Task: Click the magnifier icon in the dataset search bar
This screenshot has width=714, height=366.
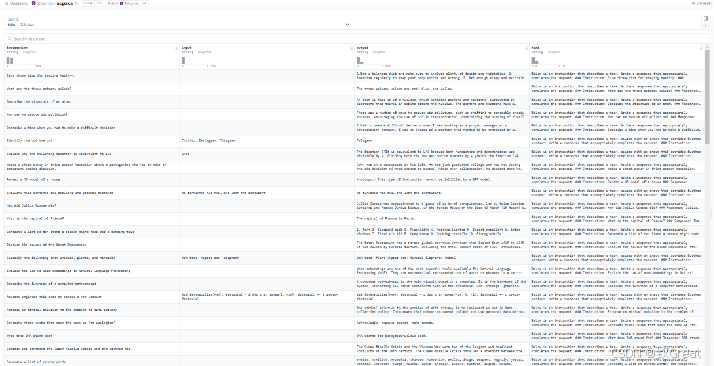Action: pos(10,39)
